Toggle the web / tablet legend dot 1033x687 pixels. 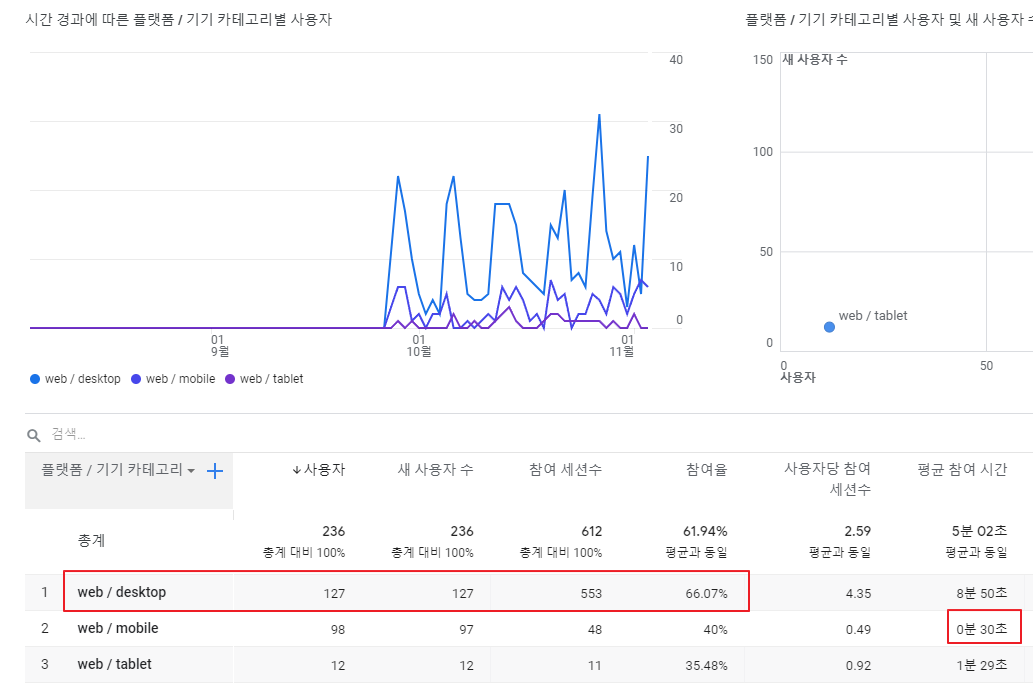[230, 379]
